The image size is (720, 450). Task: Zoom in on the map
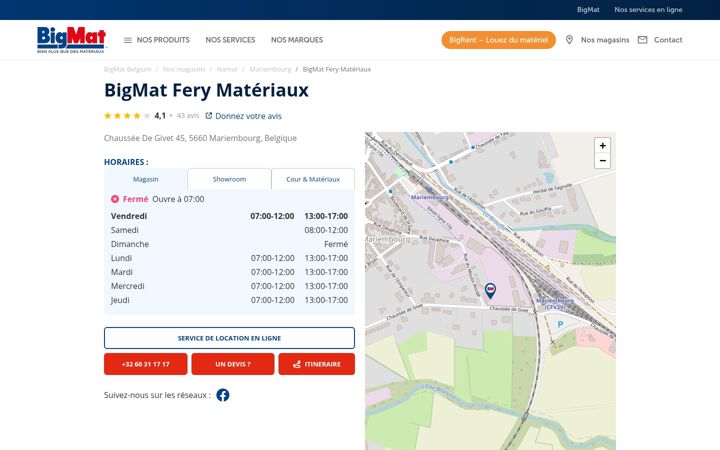602,146
